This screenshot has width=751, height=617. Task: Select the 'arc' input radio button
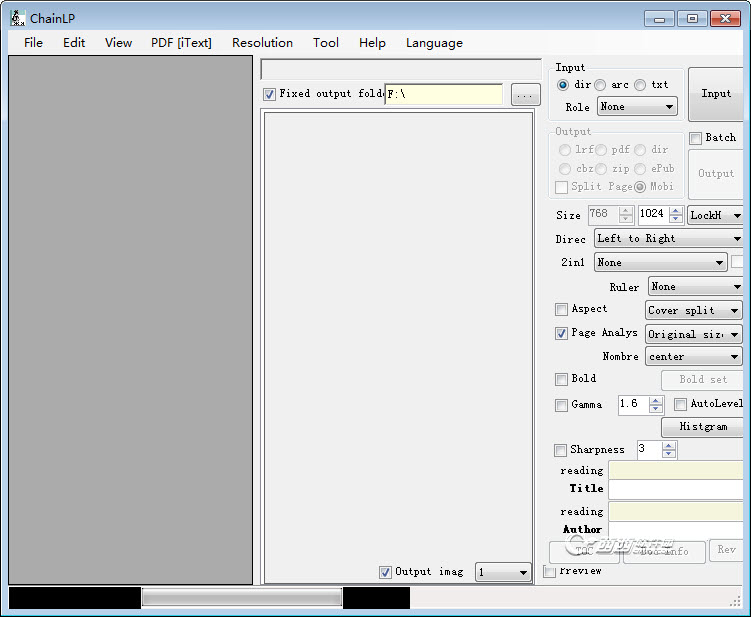pos(600,85)
